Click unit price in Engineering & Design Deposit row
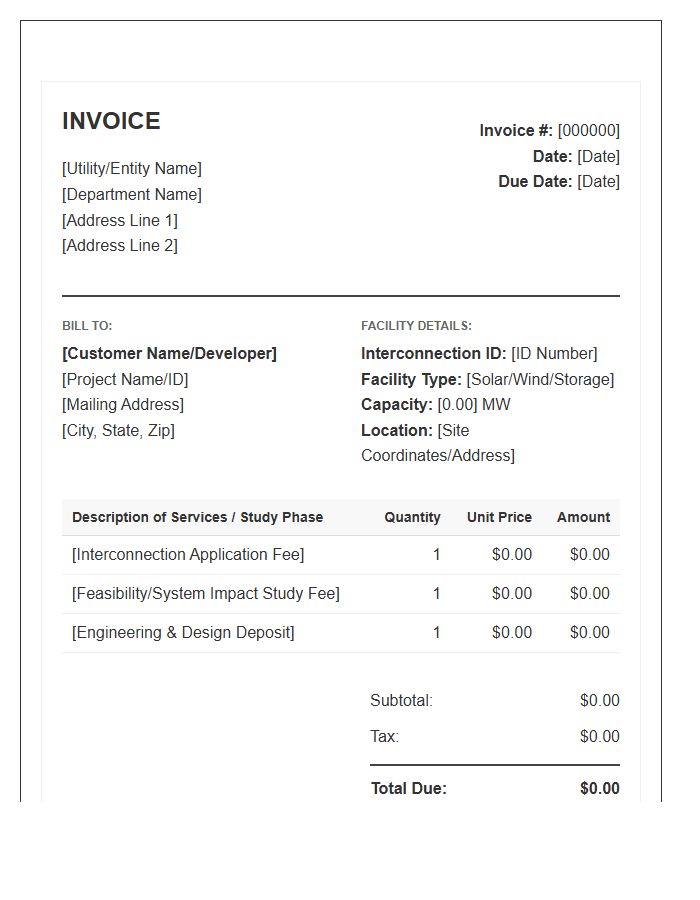700x900 pixels. click(512, 633)
